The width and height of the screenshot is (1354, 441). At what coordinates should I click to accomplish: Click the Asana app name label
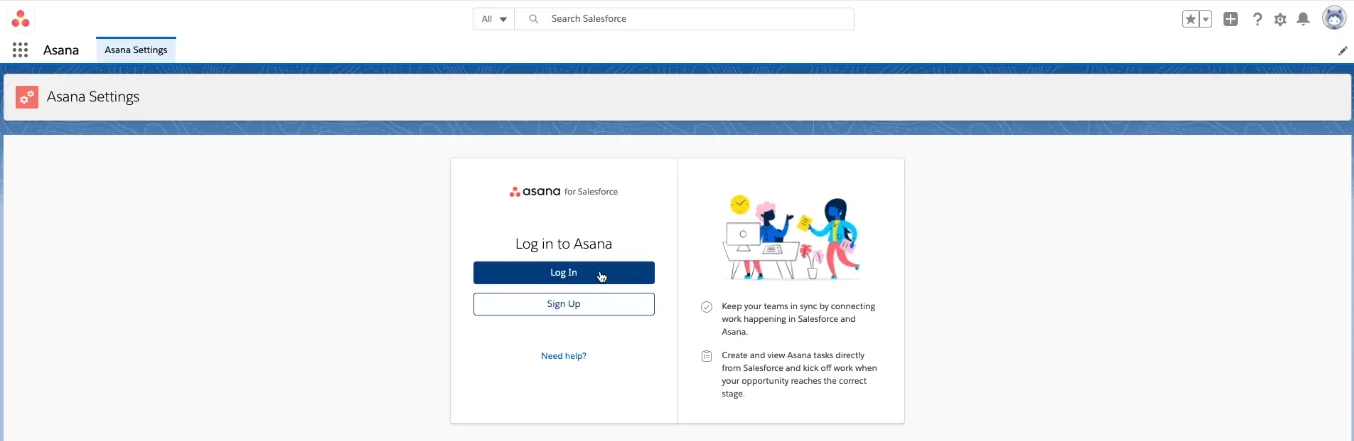61,50
